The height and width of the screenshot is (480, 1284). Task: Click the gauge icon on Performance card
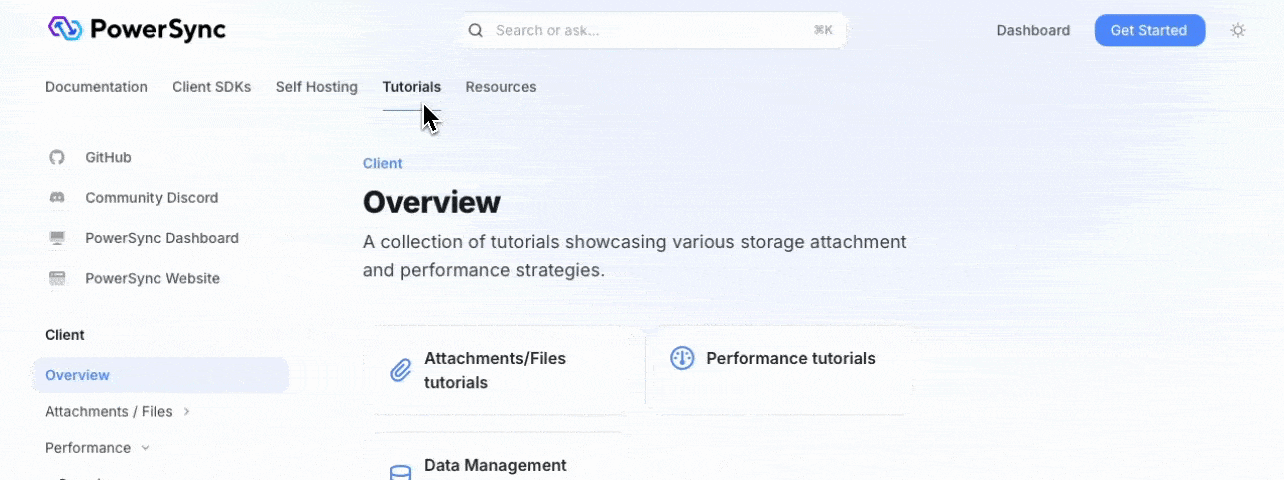point(682,358)
